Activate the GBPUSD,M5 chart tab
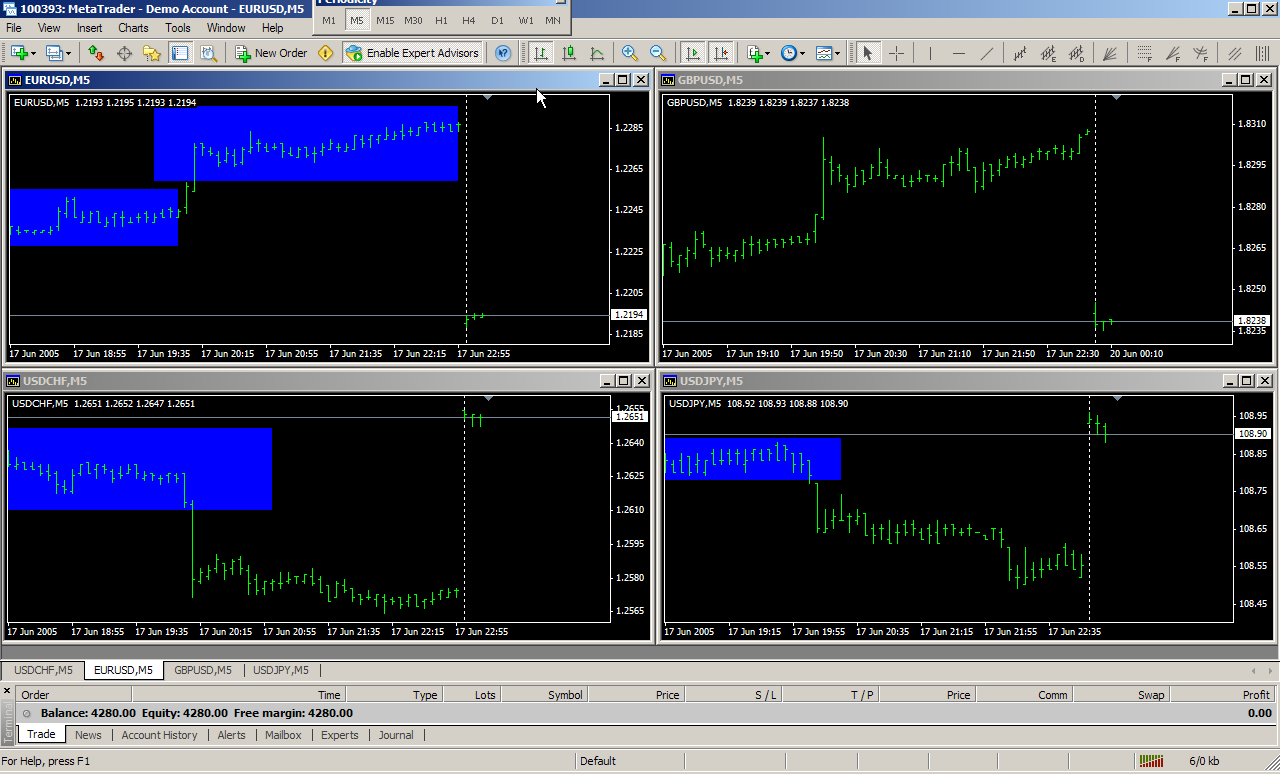Screen dimensions: 1280x774 point(202,670)
